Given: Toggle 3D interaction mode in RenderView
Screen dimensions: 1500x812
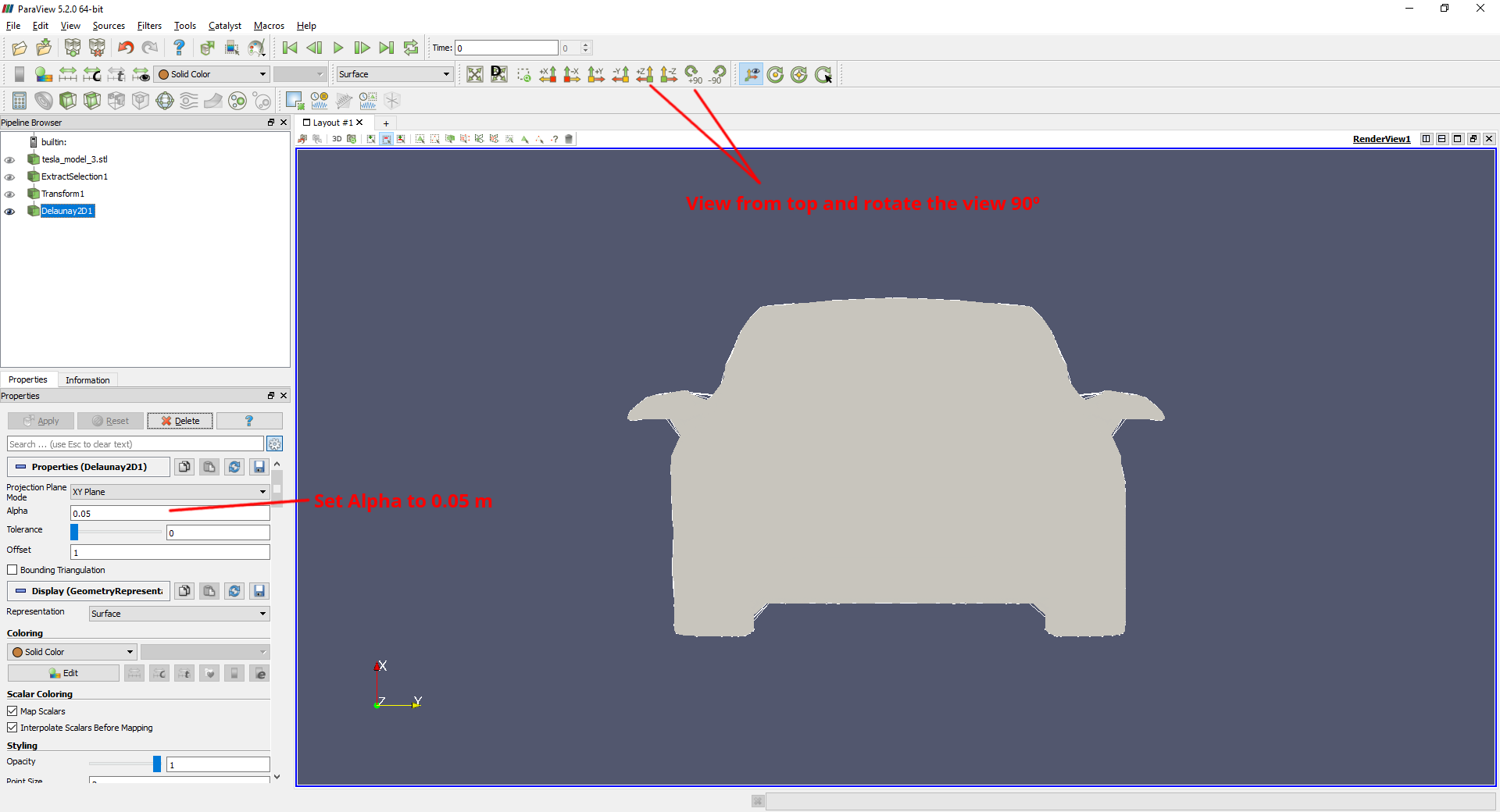Looking at the screenshot, I should [x=337, y=139].
